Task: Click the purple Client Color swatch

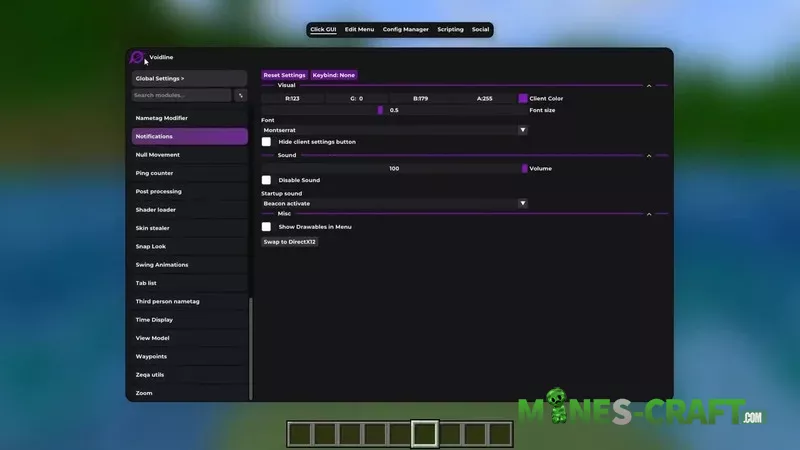Action: tap(523, 99)
